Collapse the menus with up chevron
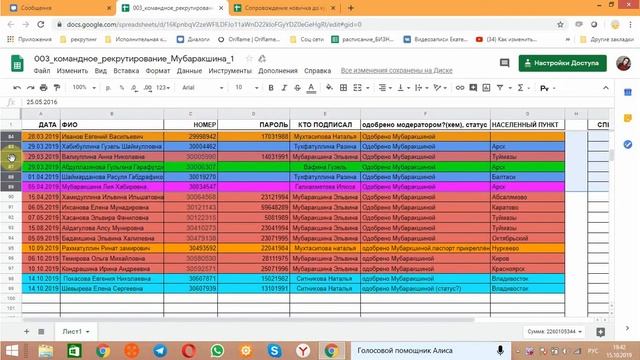The width and height of the screenshot is (640, 360). click(605, 88)
